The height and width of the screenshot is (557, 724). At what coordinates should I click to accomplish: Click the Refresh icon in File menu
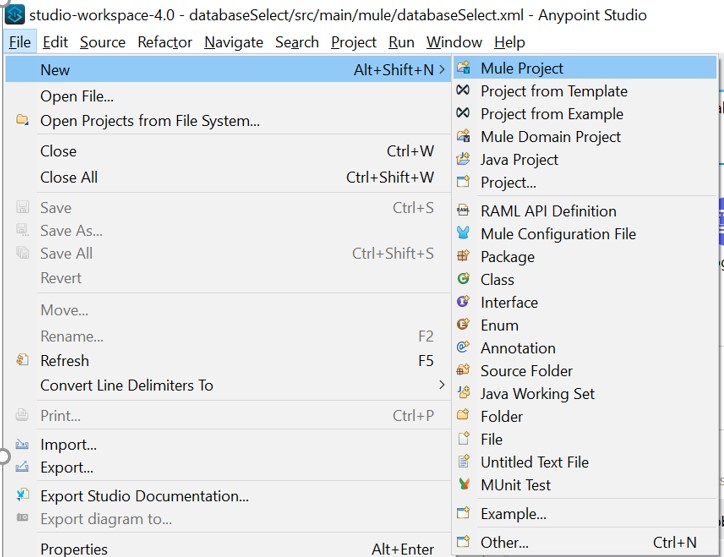pos(22,361)
